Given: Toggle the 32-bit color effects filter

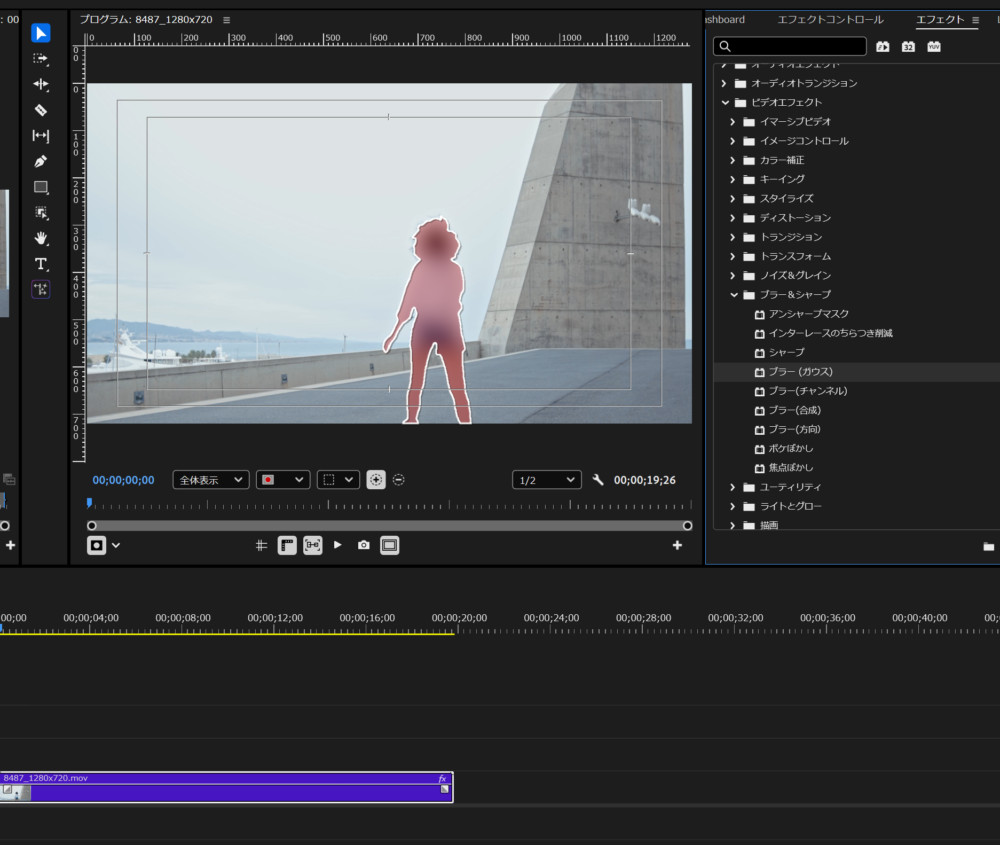Looking at the screenshot, I should pyautogui.click(x=908, y=47).
